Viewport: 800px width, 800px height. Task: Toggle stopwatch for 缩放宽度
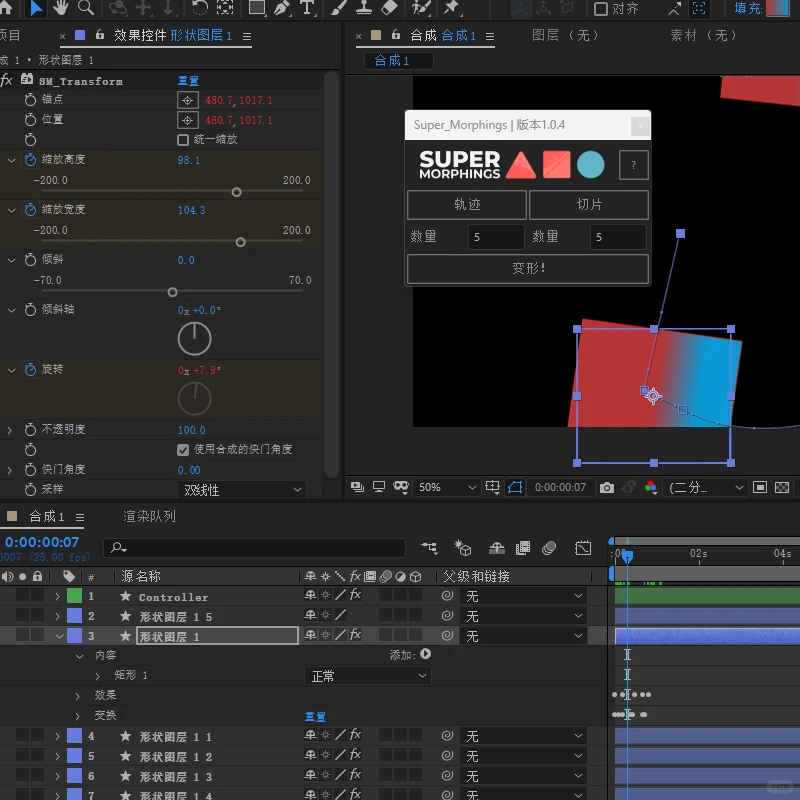pyautogui.click(x=30, y=210)
